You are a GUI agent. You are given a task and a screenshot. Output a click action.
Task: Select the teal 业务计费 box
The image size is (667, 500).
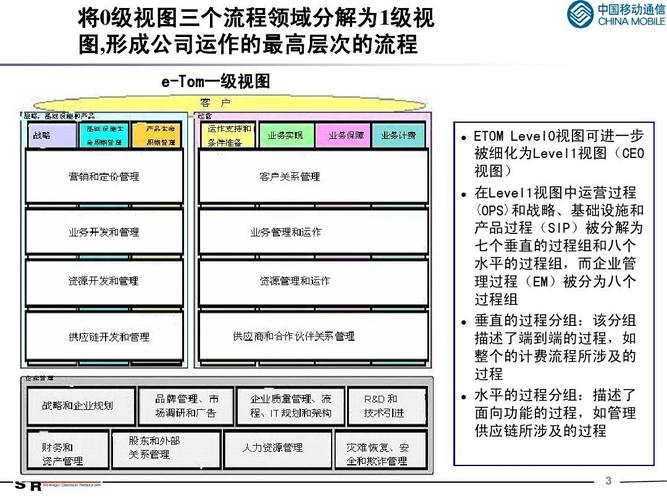(x=399, y=135)
